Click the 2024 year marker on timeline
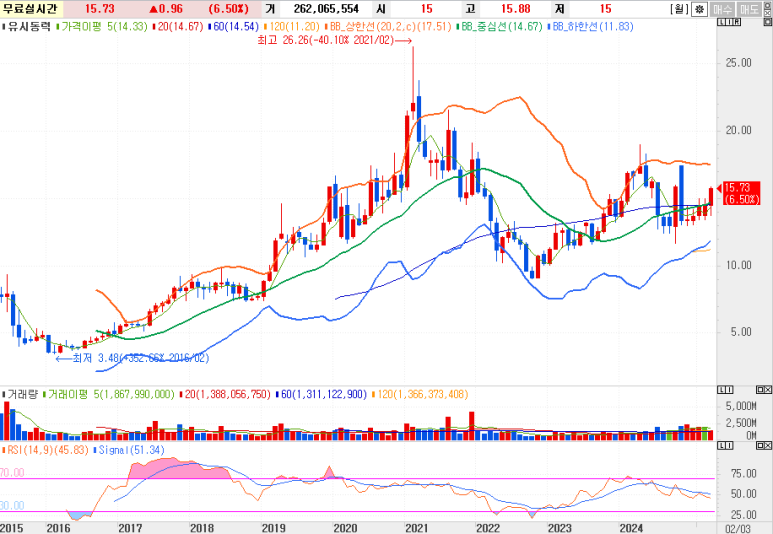Viewport: 773px width, 534px height. [631, 528]
